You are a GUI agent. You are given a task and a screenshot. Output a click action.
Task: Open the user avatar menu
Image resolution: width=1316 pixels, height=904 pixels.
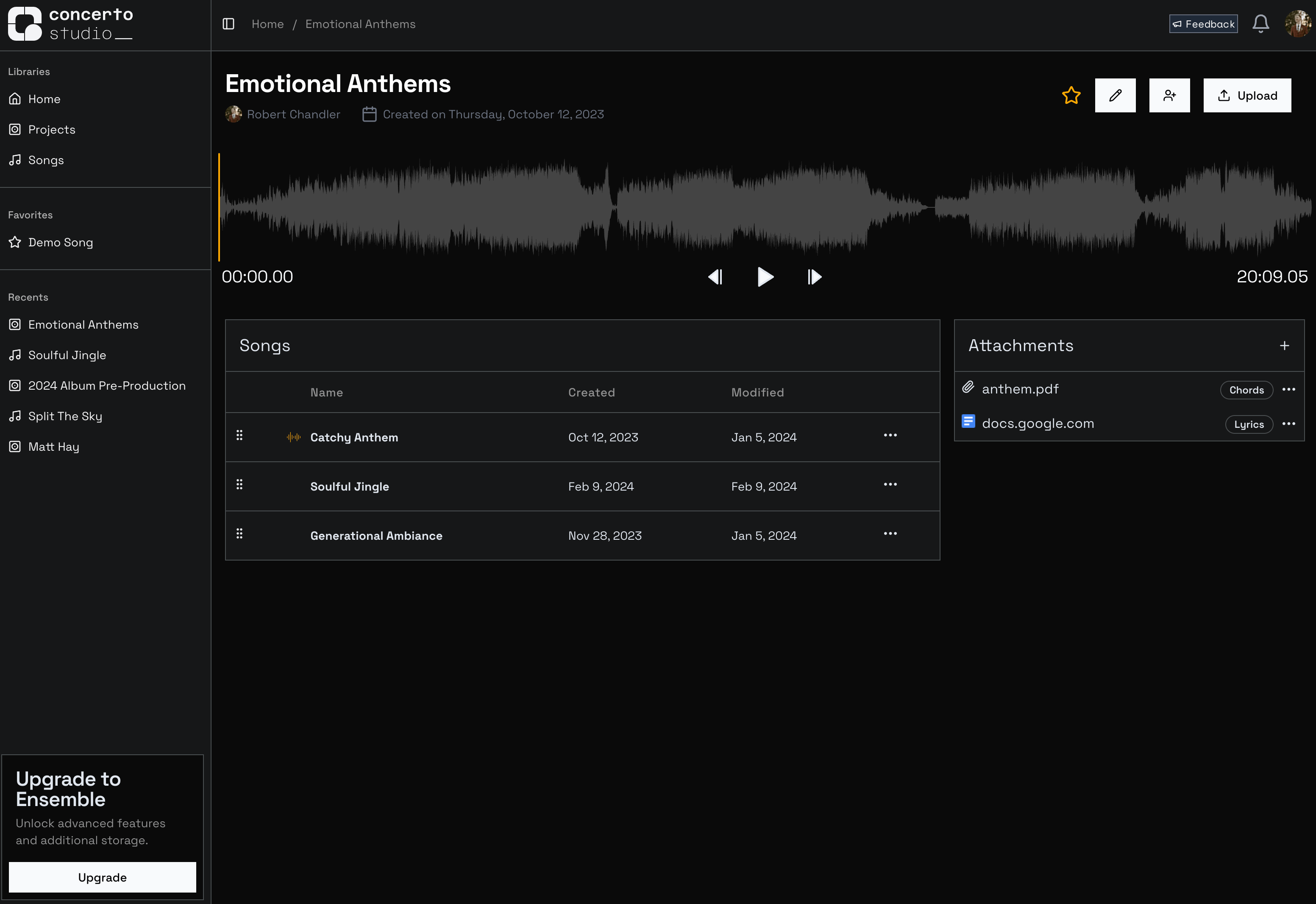pyautogui.click(x=1298, y=24)
